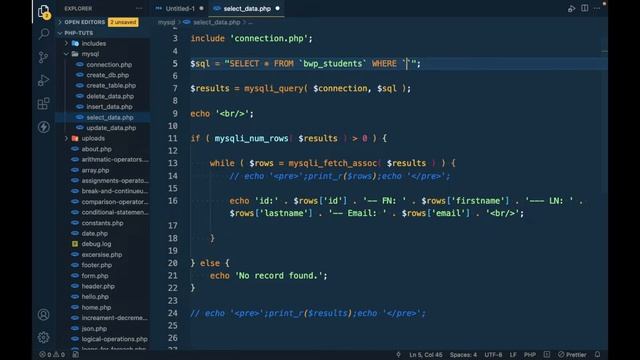Open json.php file
The width and height of the screenshot is (640, 360).
(94, 328)
